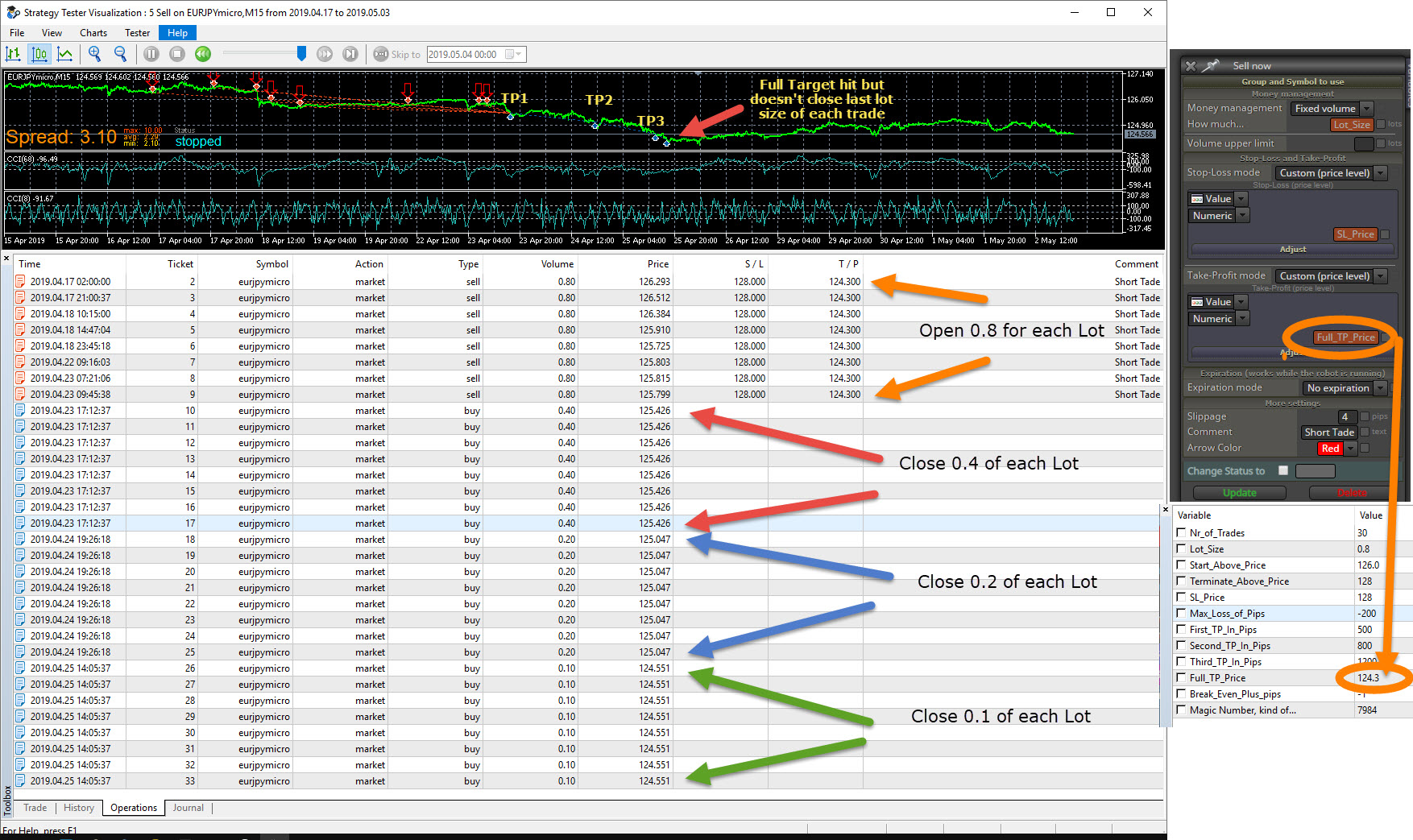Open the Help menu
The width and height of the screenshot is (1413, 840).
[x=178, y=33]
